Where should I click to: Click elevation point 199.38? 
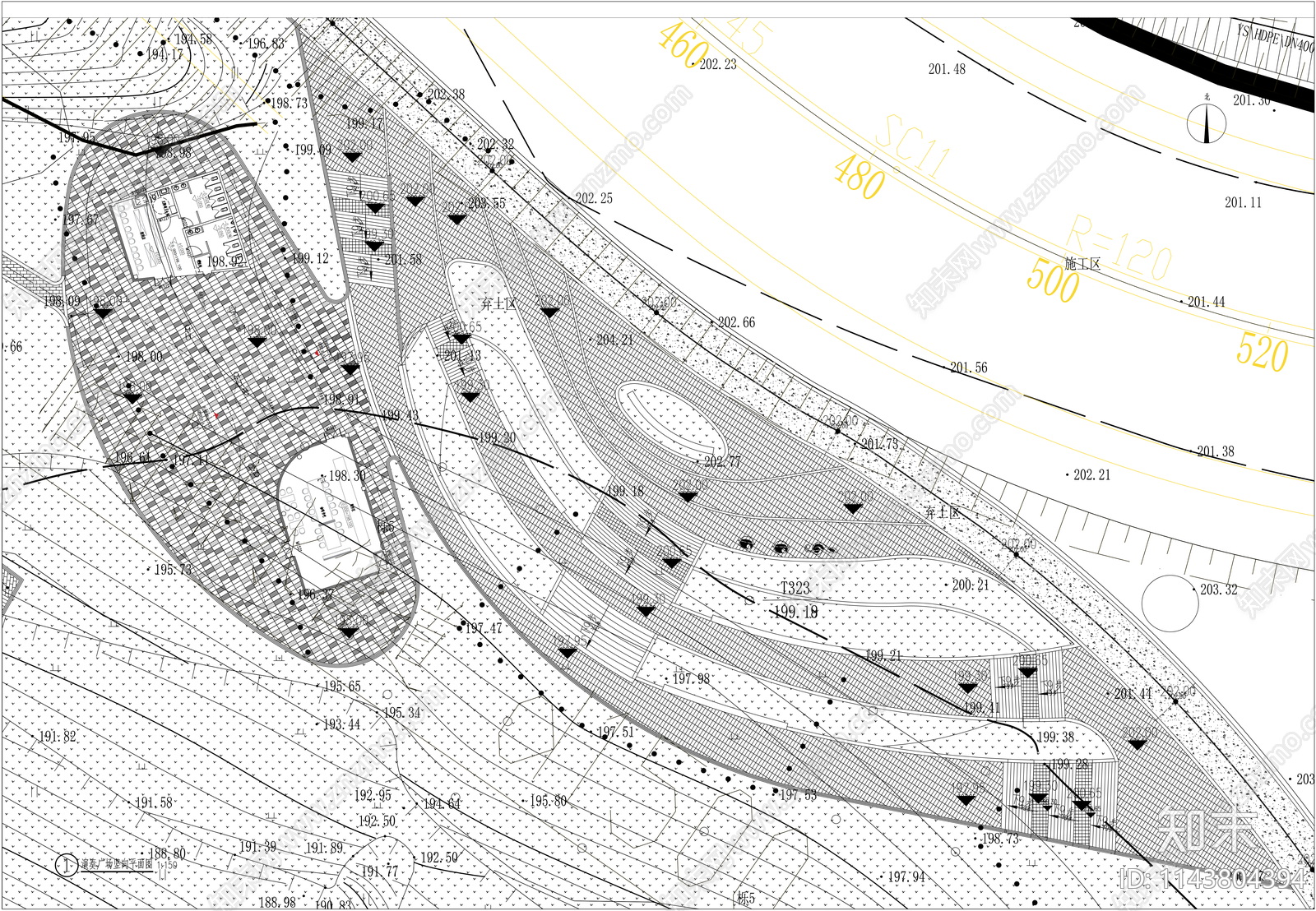tap(1055, 738)
